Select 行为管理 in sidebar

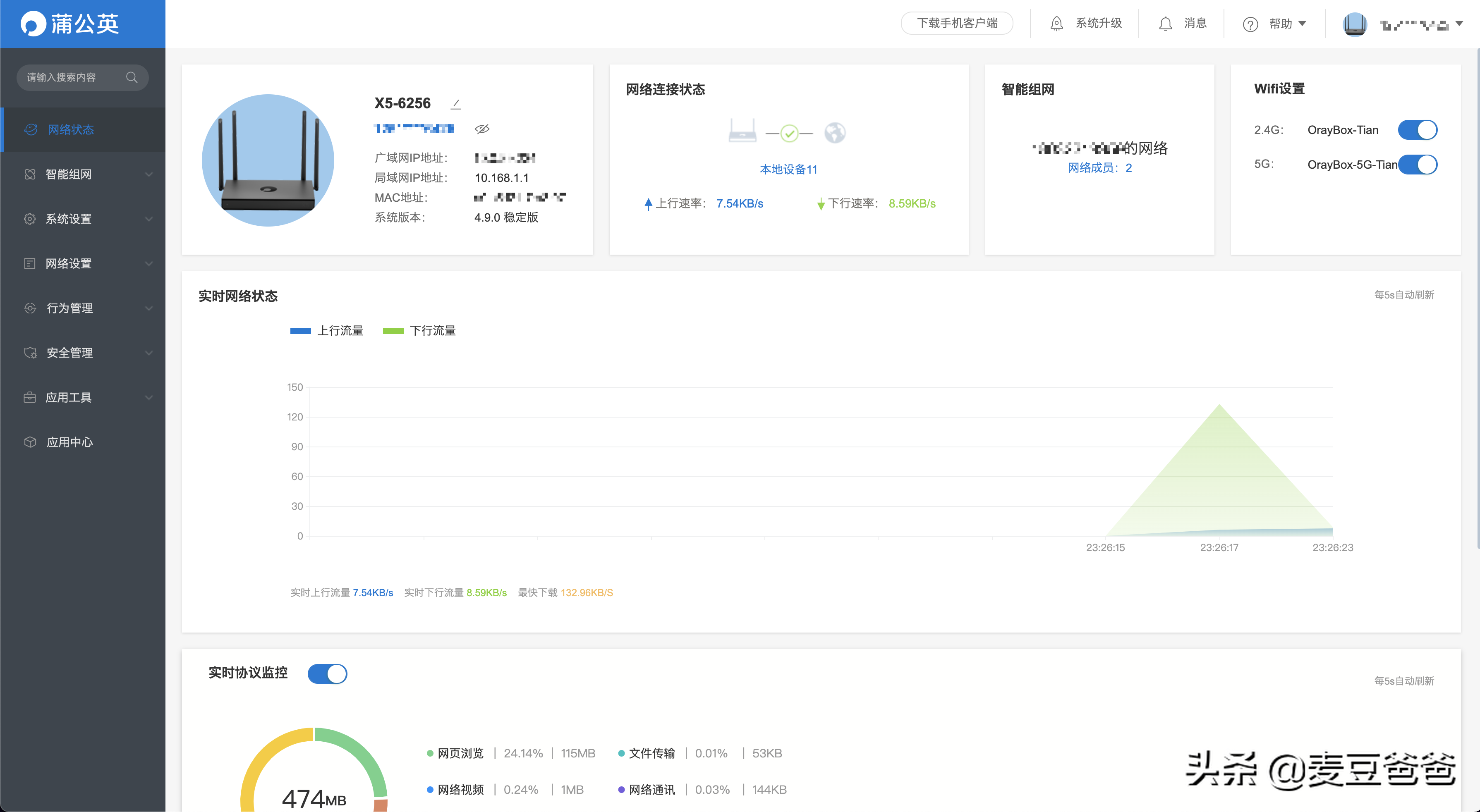(83, 308)
